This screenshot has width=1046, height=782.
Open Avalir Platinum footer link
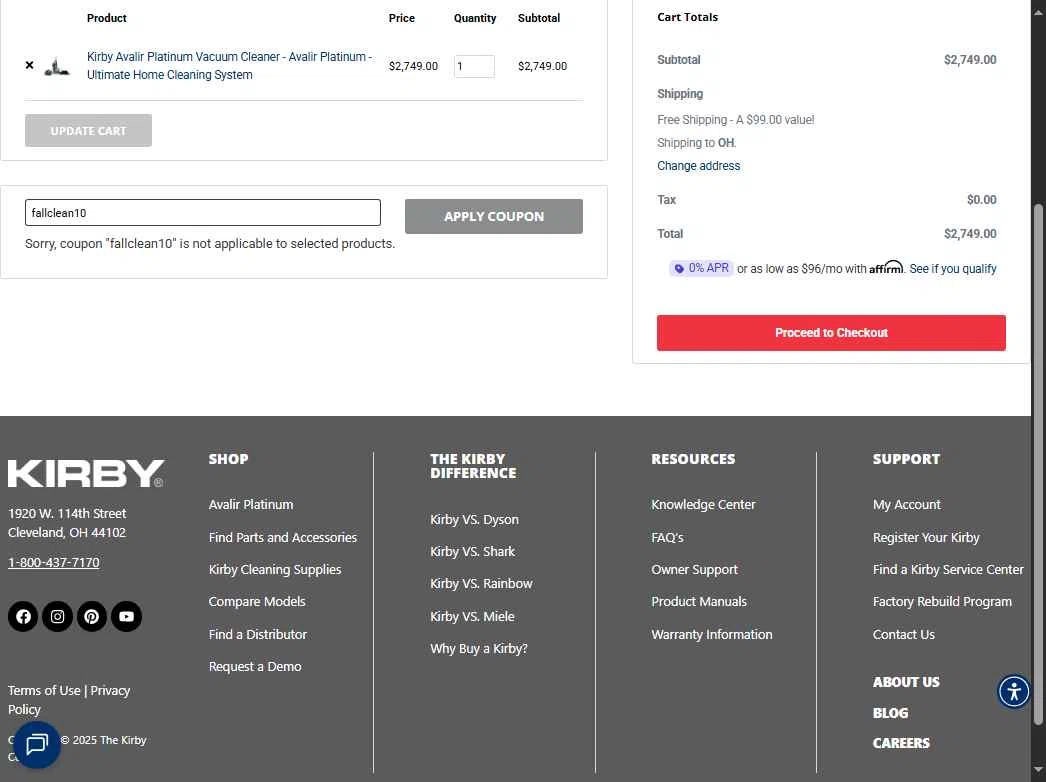tap(251, 504)
